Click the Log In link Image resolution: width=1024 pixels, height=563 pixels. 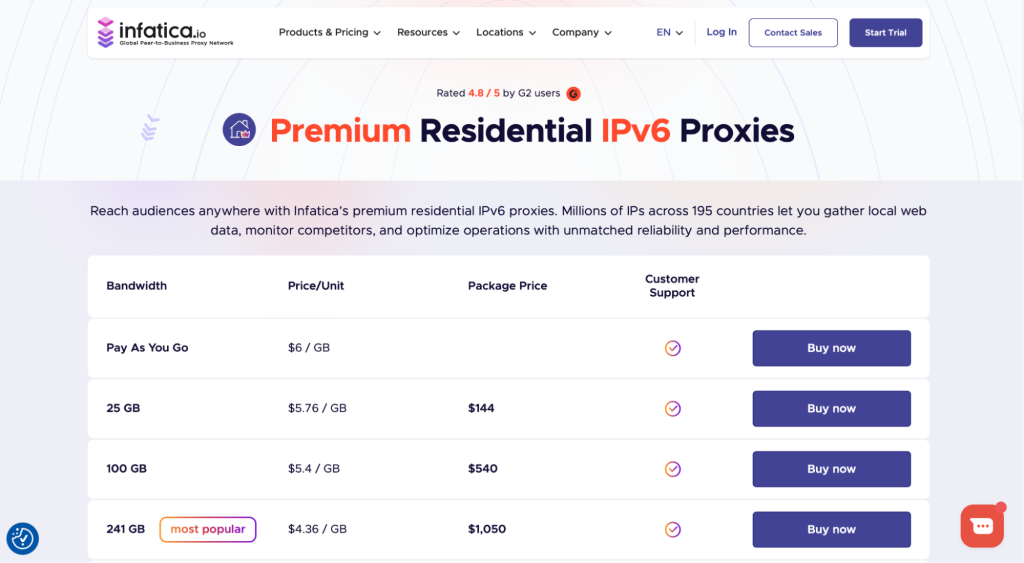coord(721,32)
